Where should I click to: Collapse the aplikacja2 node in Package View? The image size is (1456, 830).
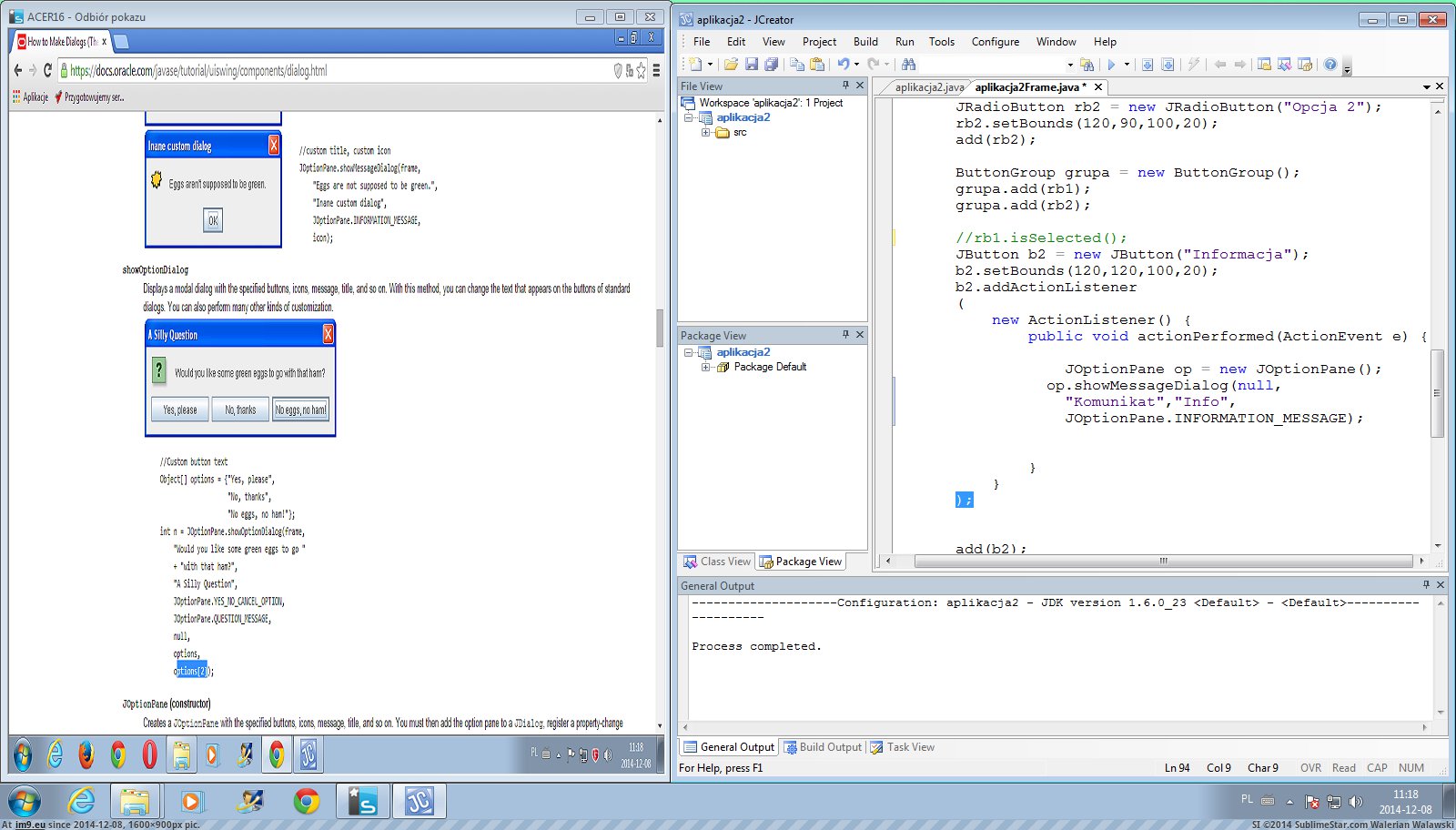pyautogui.click(x=689, y=352)
